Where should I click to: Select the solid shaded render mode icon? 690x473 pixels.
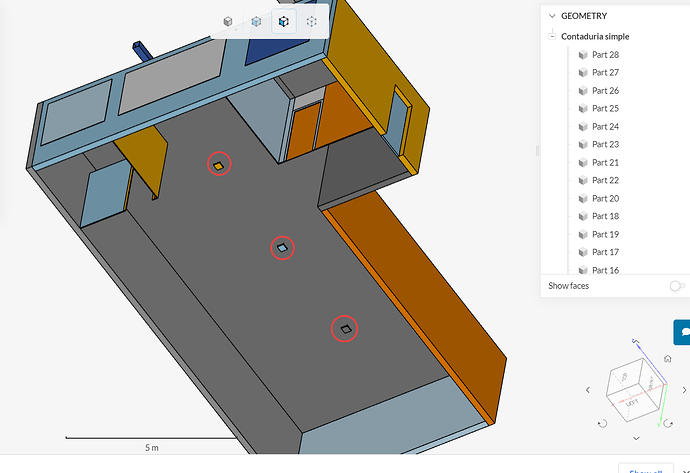[228, 21]
